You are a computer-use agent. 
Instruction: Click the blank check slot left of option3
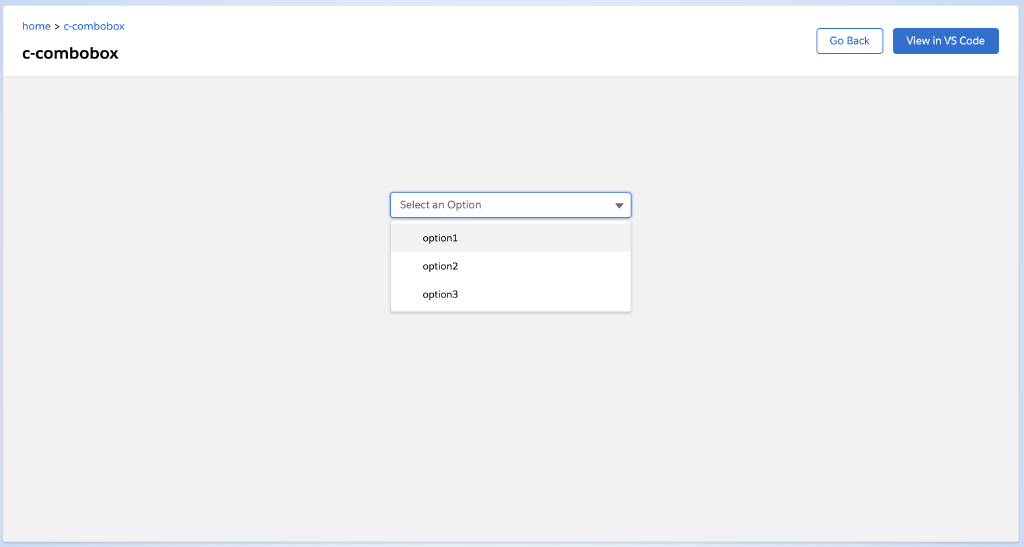coord(407,294)
